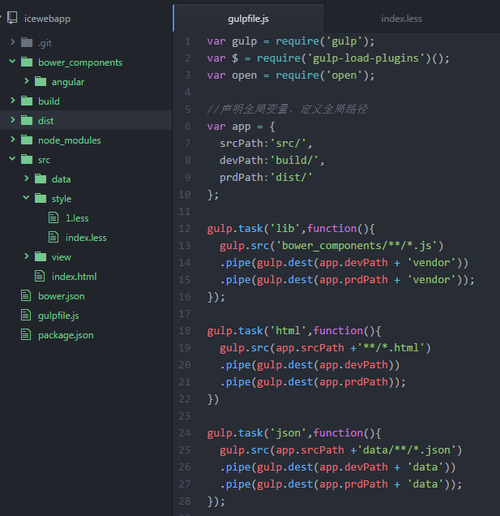Open gulpfile.js from the file tree
The height and width of the screenshot is (516, 500).
58,316
